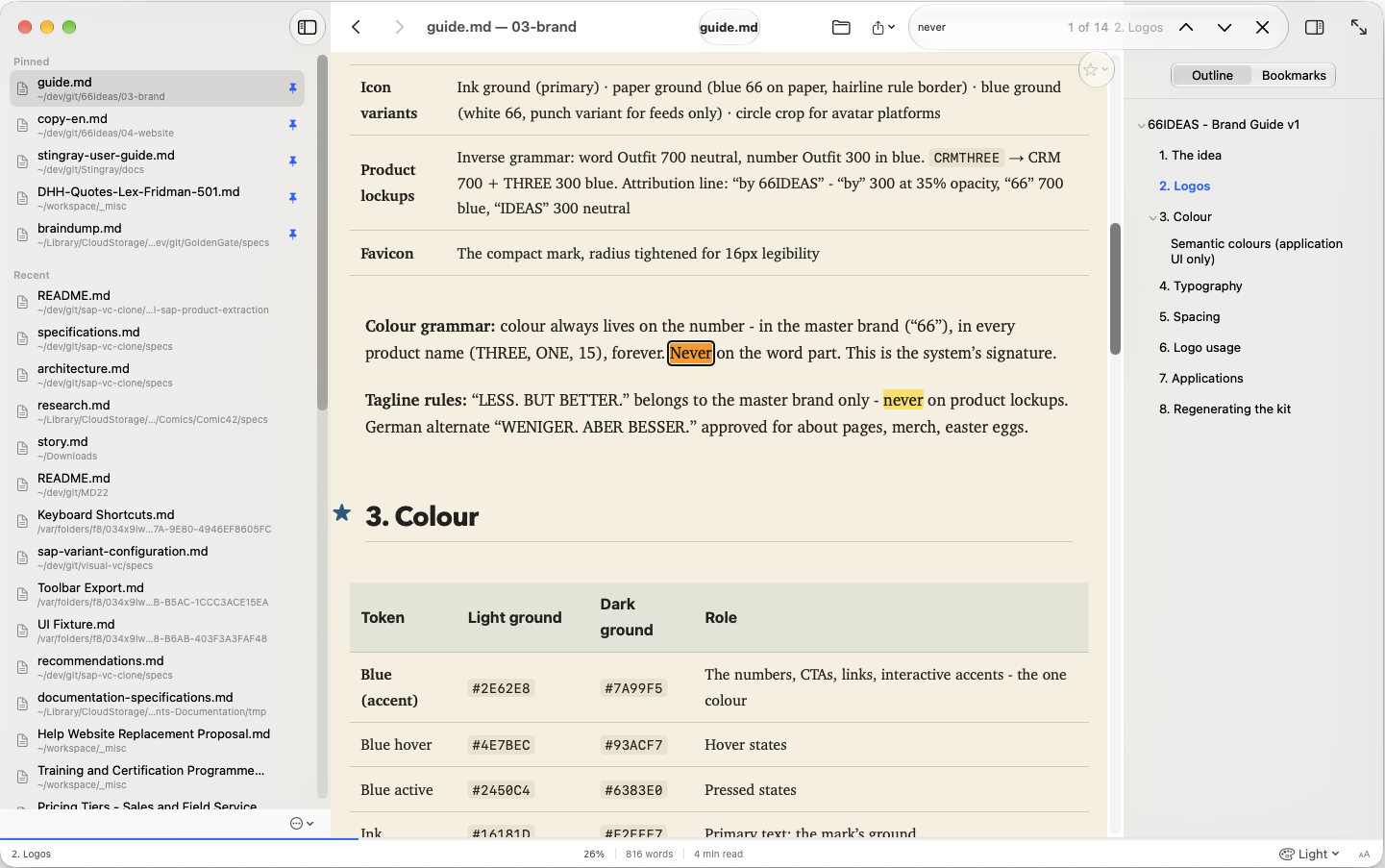
Task: Click document icon next to story.md
Action: pyautogui.click(x=22, y=448)
